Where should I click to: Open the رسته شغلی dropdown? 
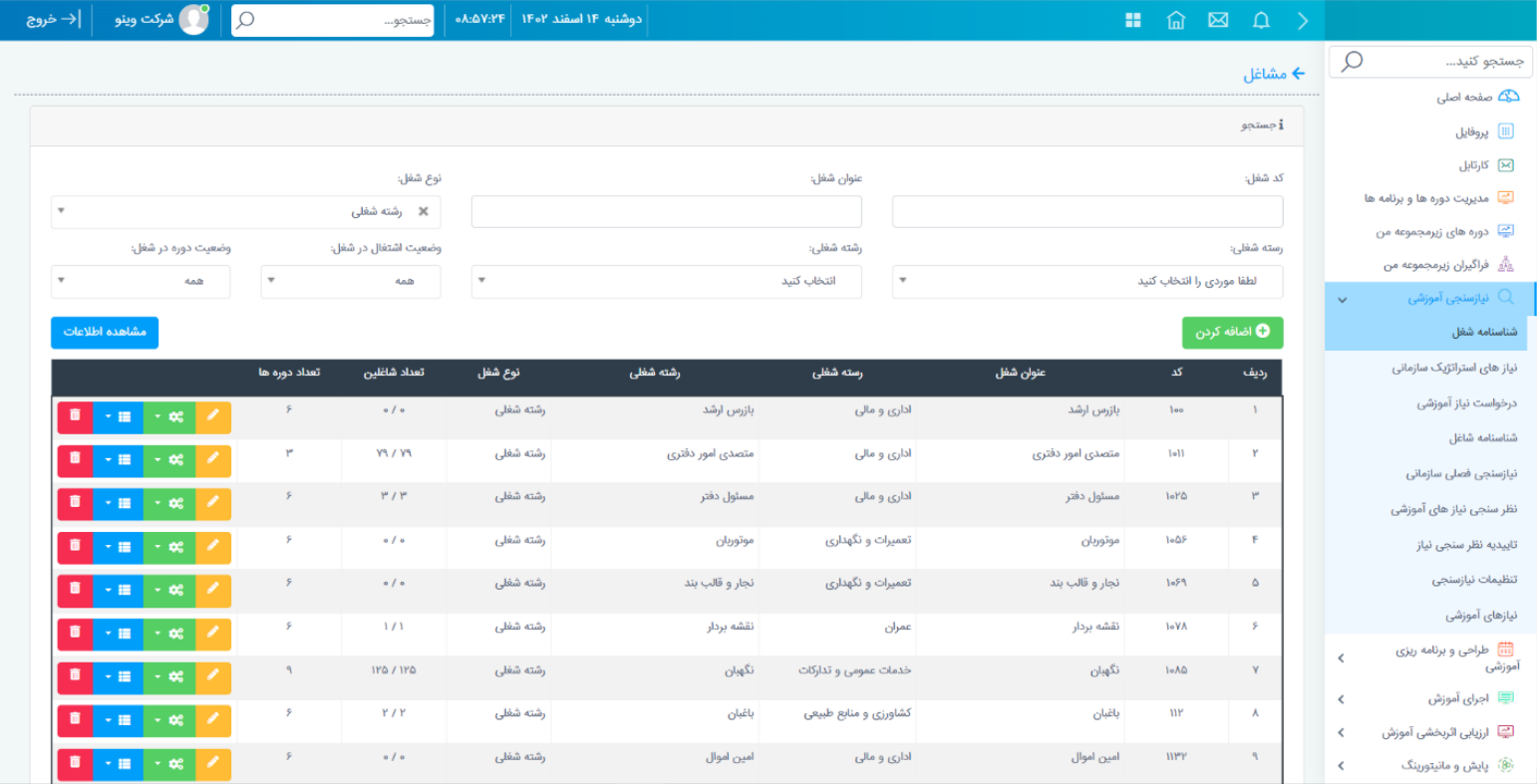1087,281
